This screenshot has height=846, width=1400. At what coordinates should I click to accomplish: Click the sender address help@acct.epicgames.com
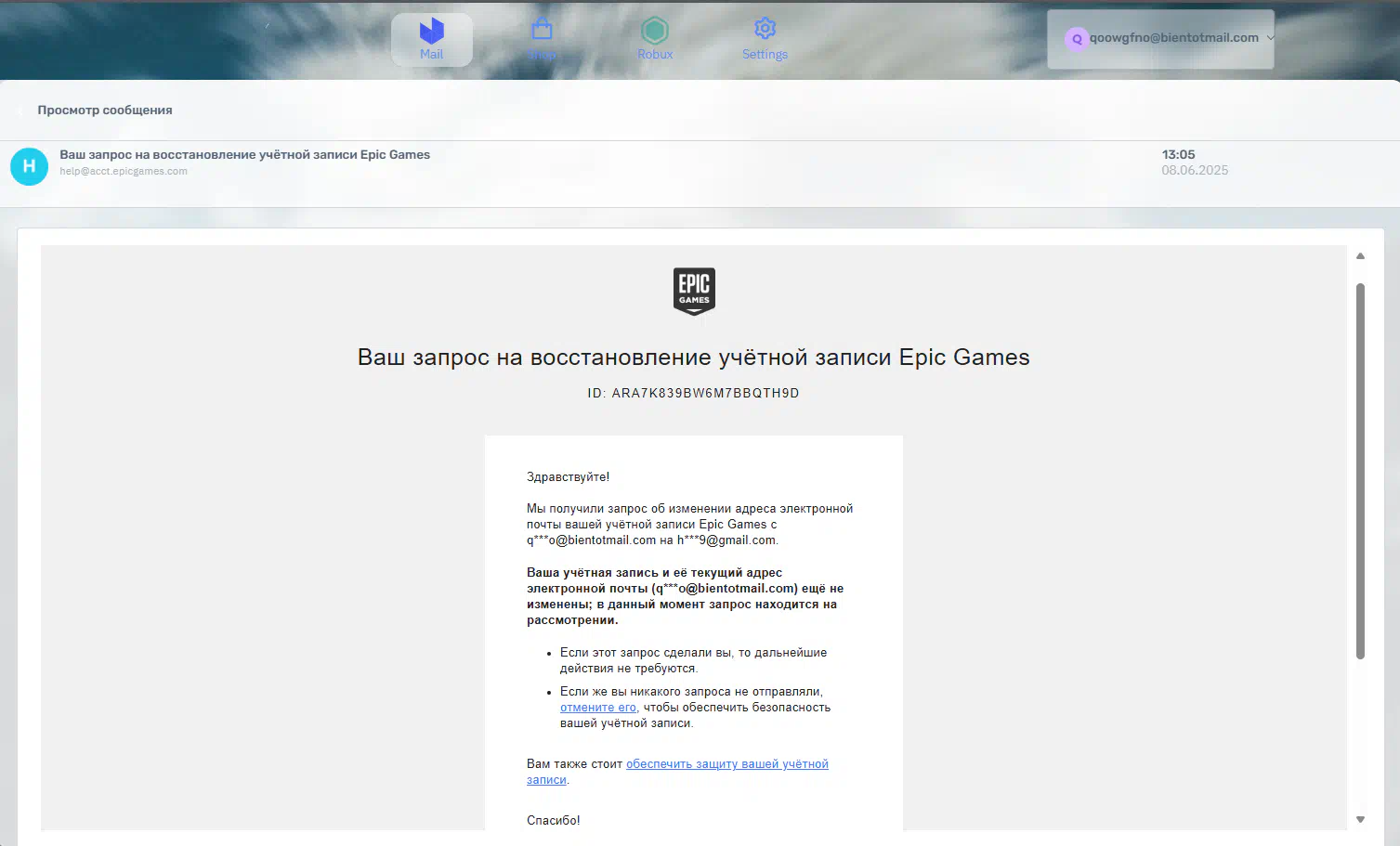(124, 172)
